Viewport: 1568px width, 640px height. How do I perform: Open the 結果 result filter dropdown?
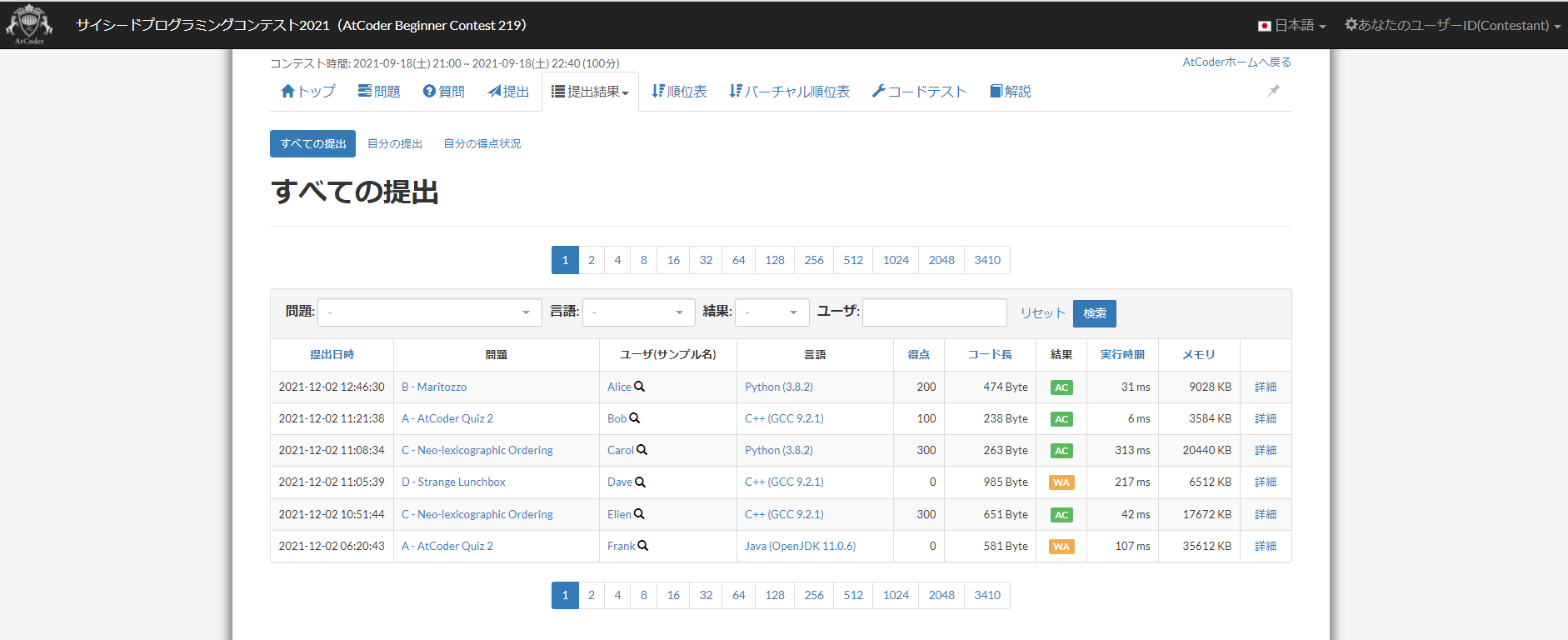pyautogui.click(x=772, y=312)
